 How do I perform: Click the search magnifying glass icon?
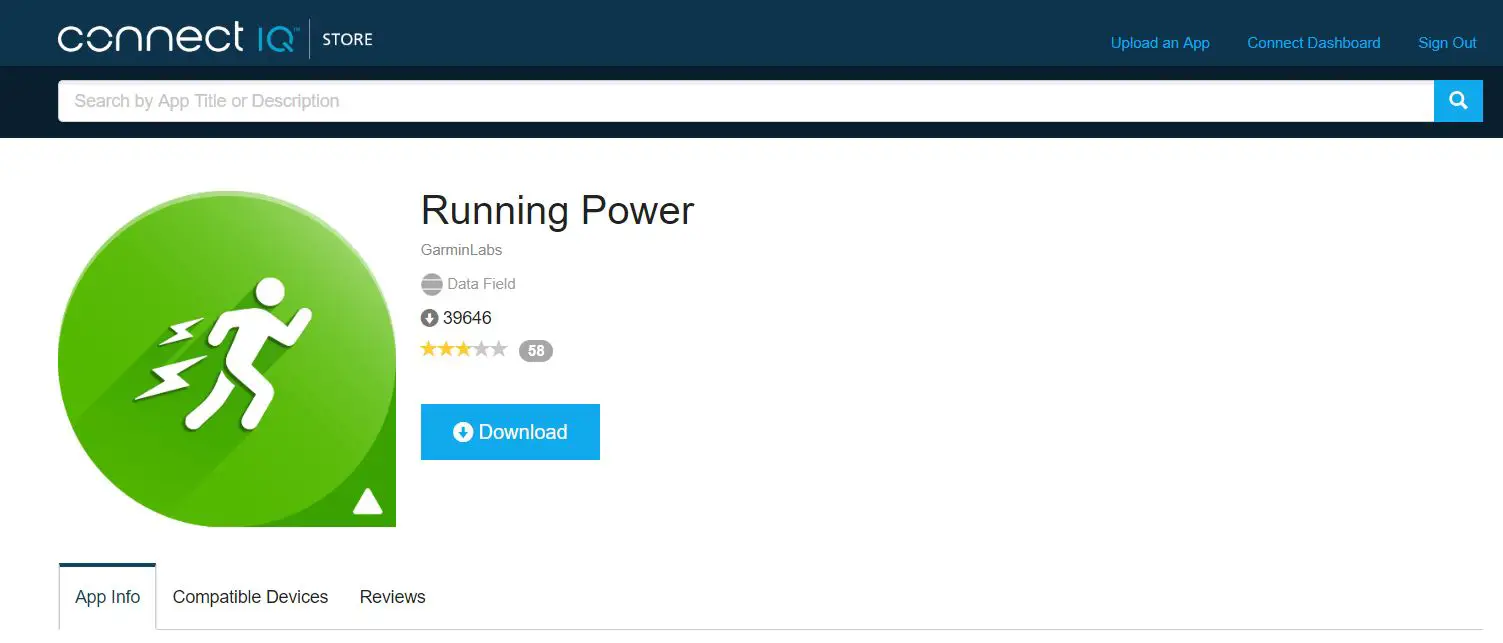1457,100
